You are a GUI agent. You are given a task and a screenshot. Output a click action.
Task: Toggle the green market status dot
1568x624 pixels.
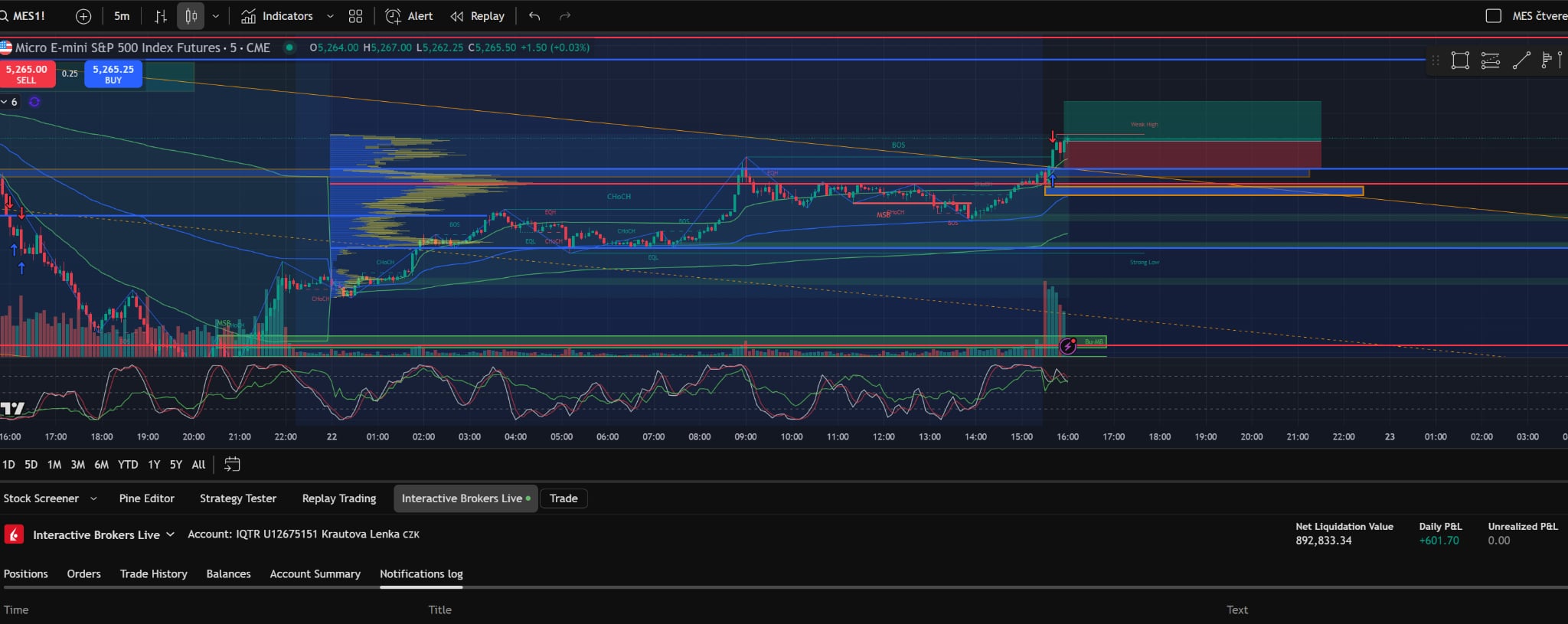289,47
